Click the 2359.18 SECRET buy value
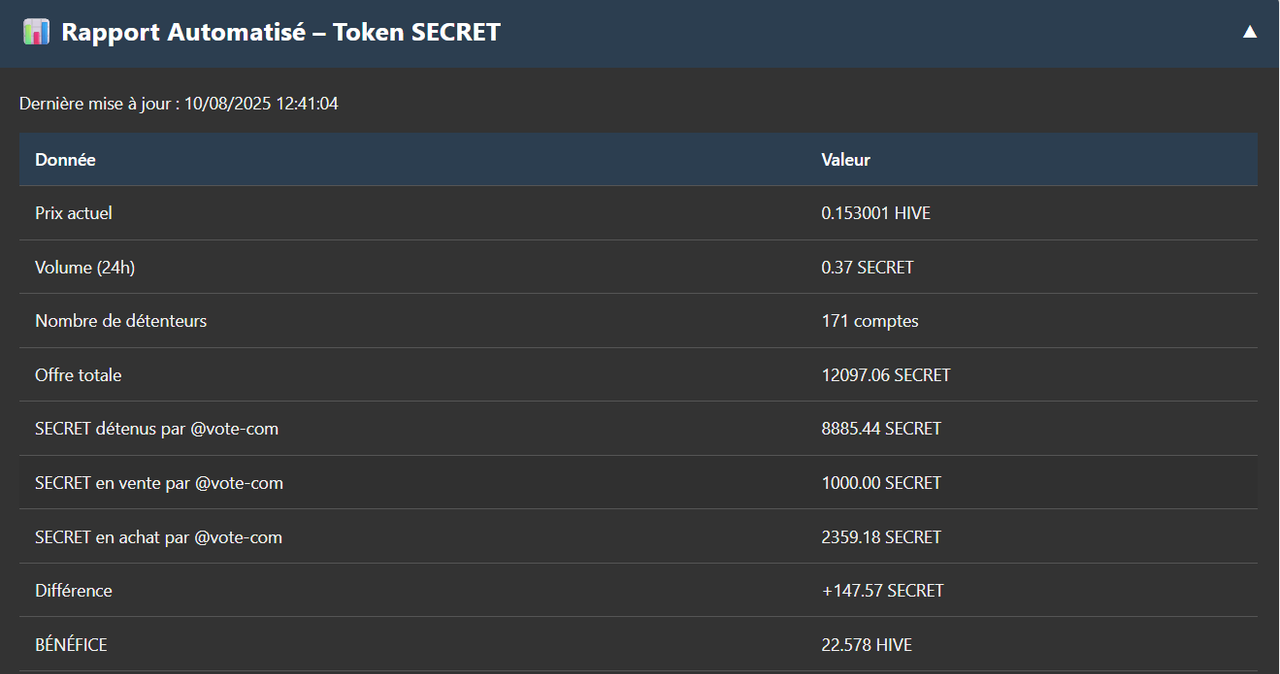 [881, 537]
